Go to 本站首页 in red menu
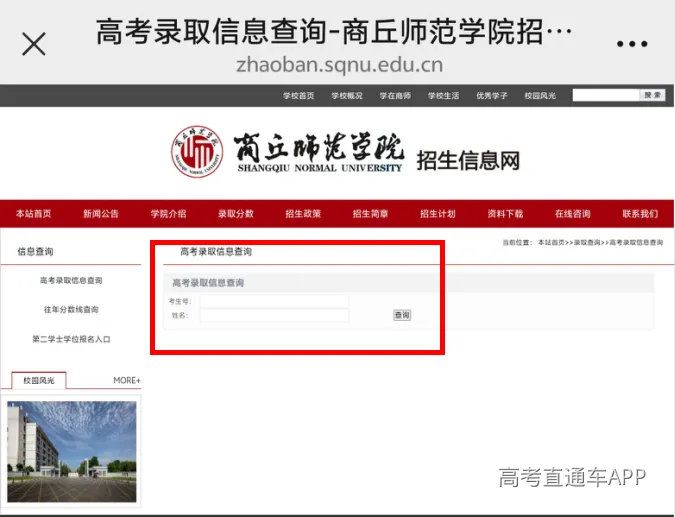Screen dimensions: 675x517 click(x=34, y=214)
